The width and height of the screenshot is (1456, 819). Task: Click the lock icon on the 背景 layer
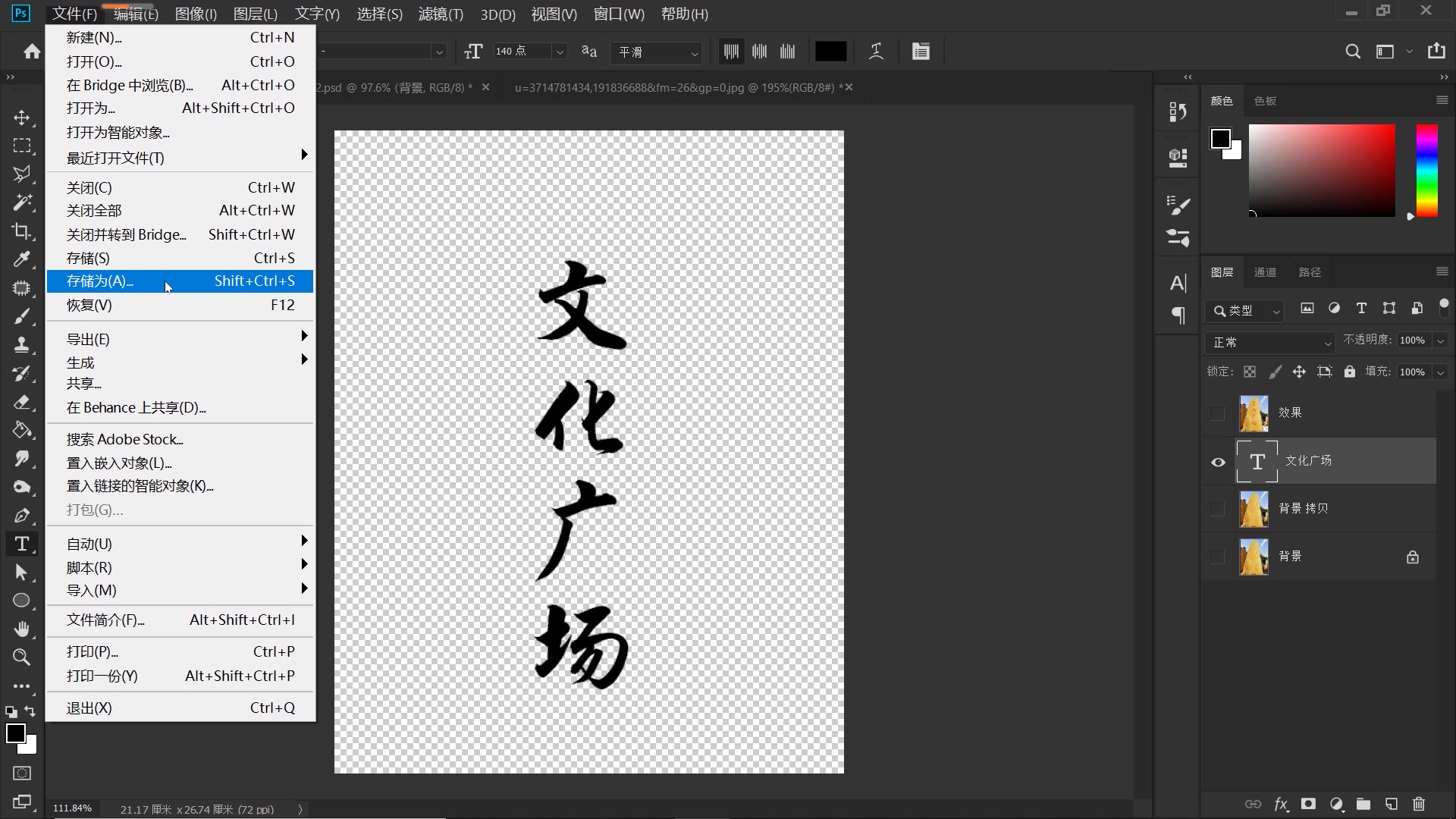tap(1413, 556)
